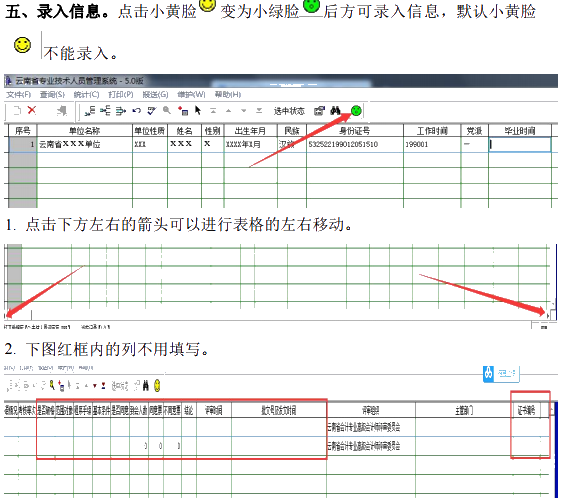Click the 单位名称 column header
Image resolution: width=566 pixels, height=503 pixels.
pos(85,131)
